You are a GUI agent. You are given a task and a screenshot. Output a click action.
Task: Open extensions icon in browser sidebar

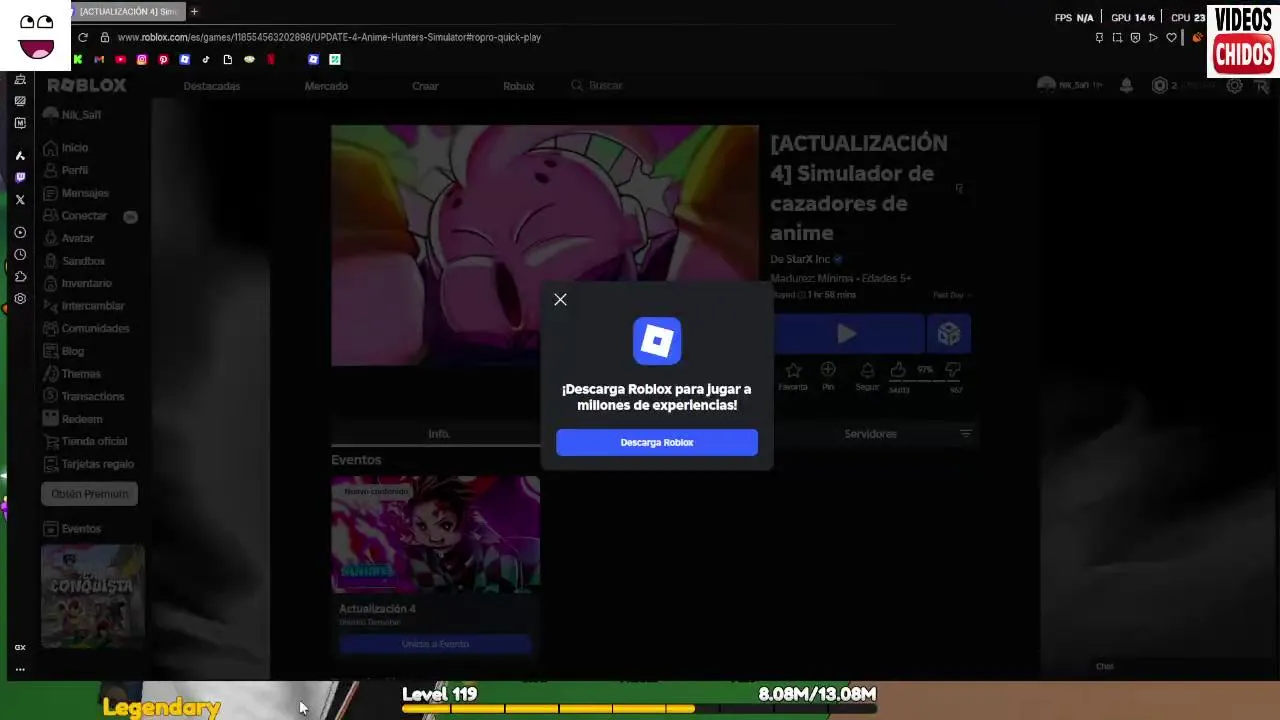(20, 276)
